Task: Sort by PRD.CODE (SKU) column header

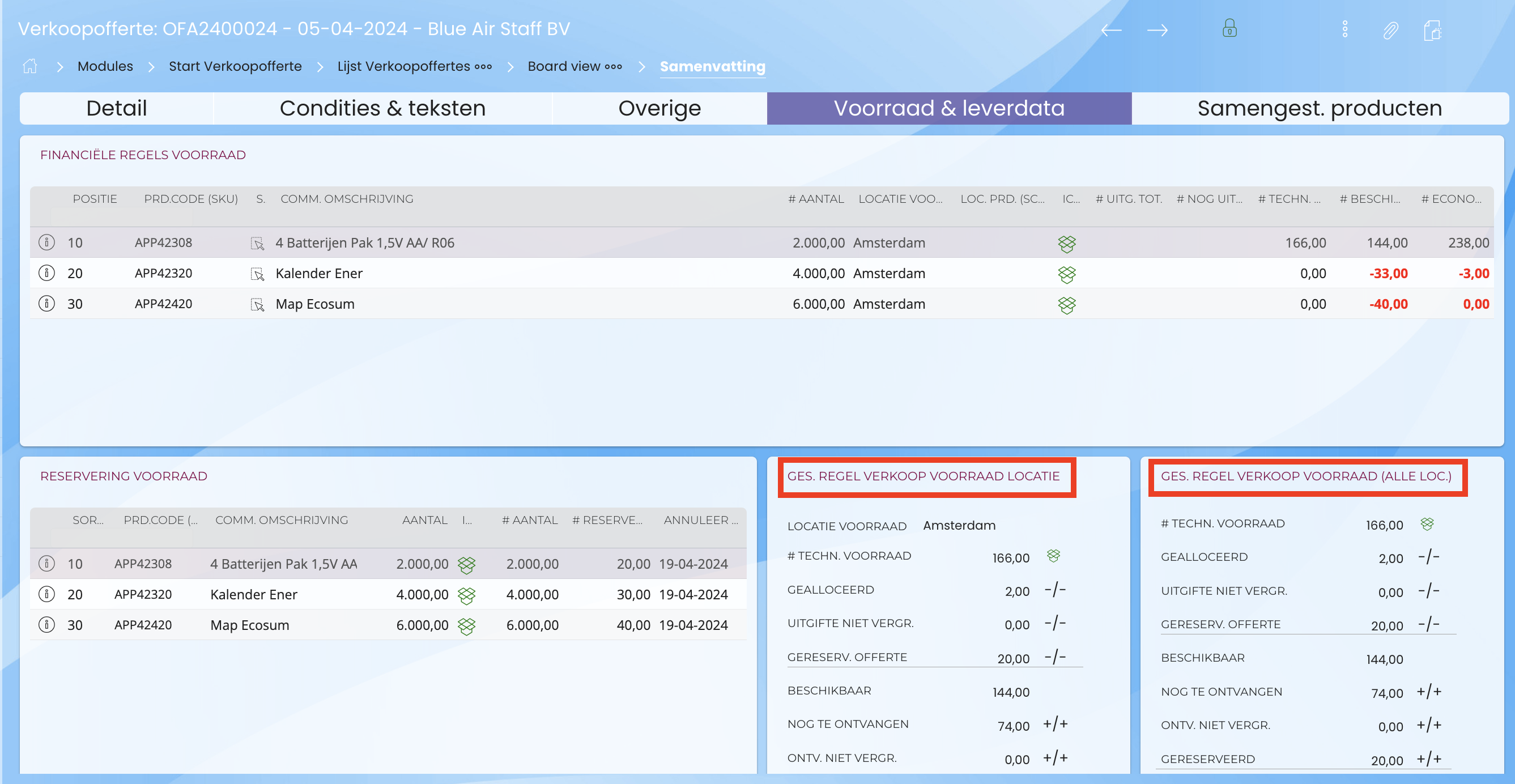Action: click(191, 199)
